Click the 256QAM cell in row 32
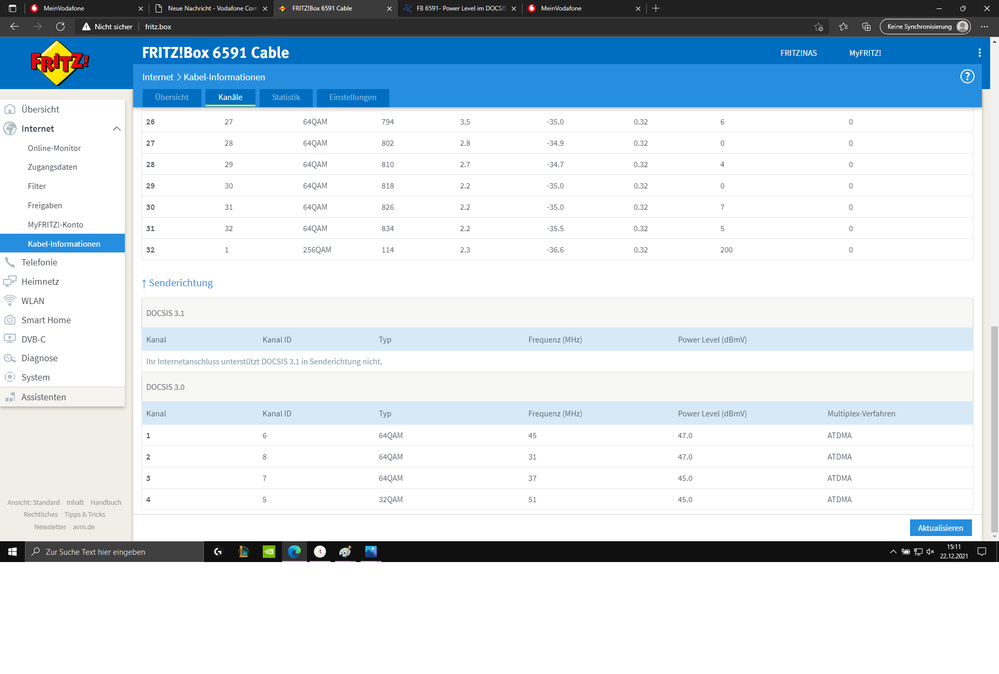 click(317, 250)
